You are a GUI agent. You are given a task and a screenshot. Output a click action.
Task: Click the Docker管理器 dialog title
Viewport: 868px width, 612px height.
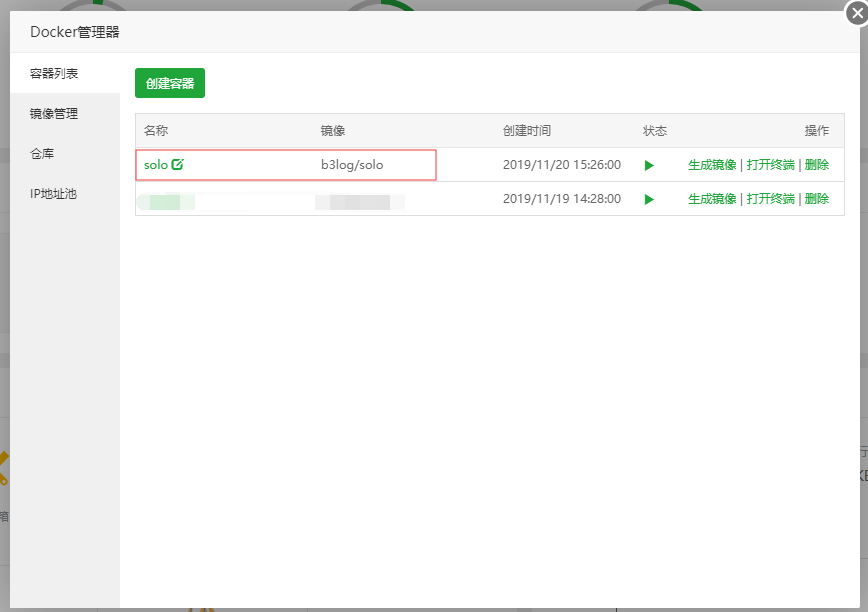coord(75,32)
